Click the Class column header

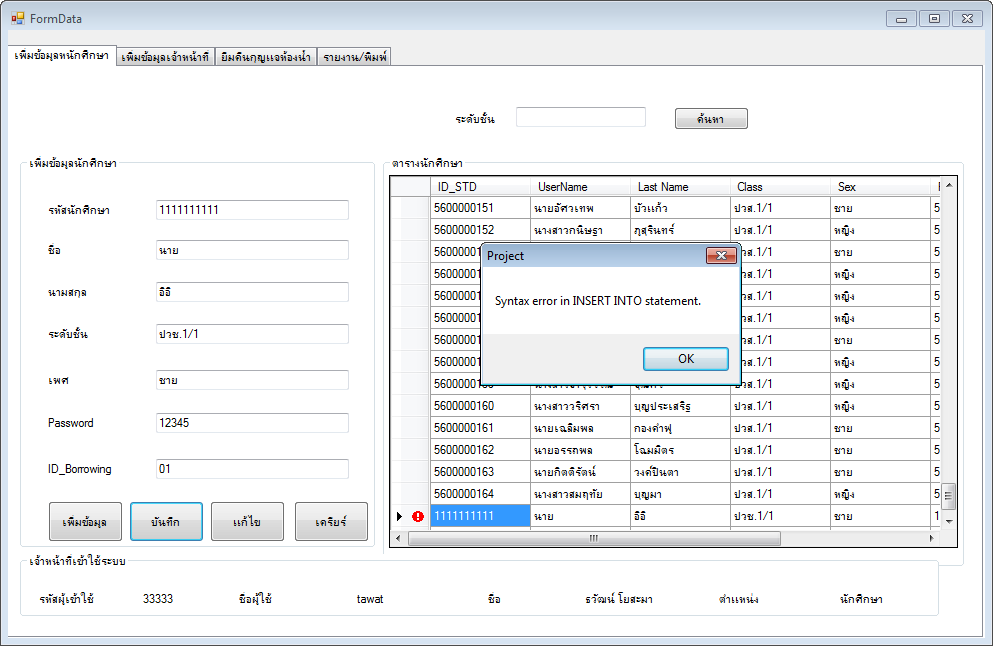pyautogui.click(x=780, y=187)
